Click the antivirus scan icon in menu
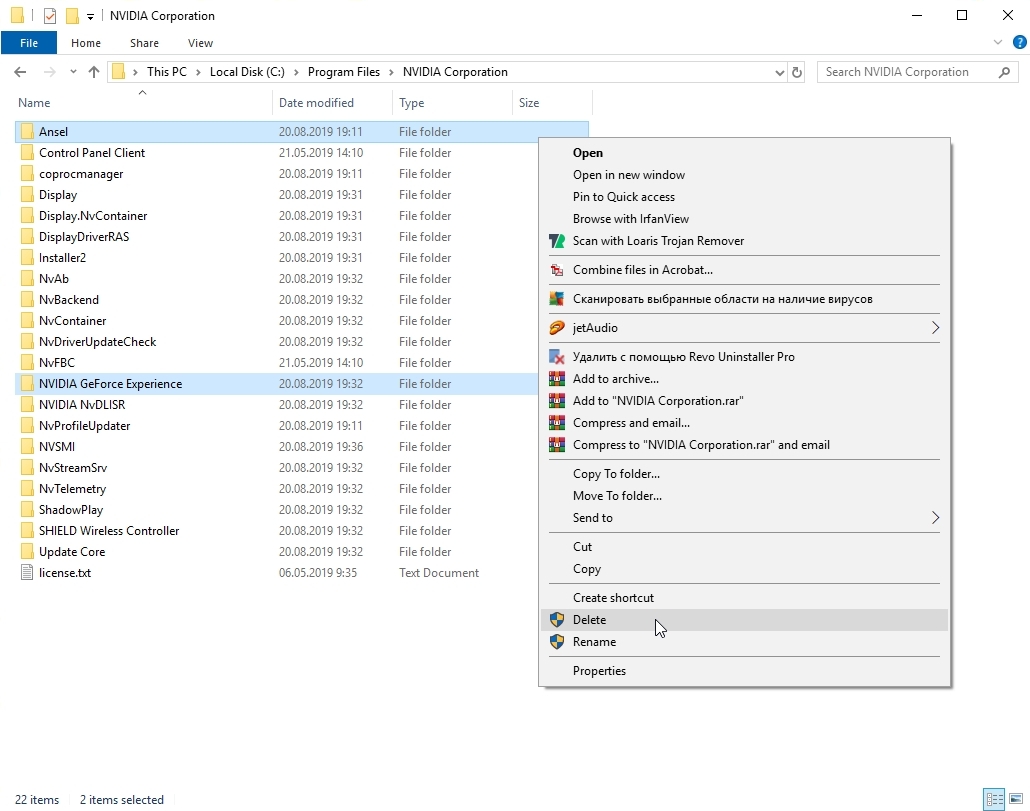This screenshot has height=811, width=1030. (557, 299)
